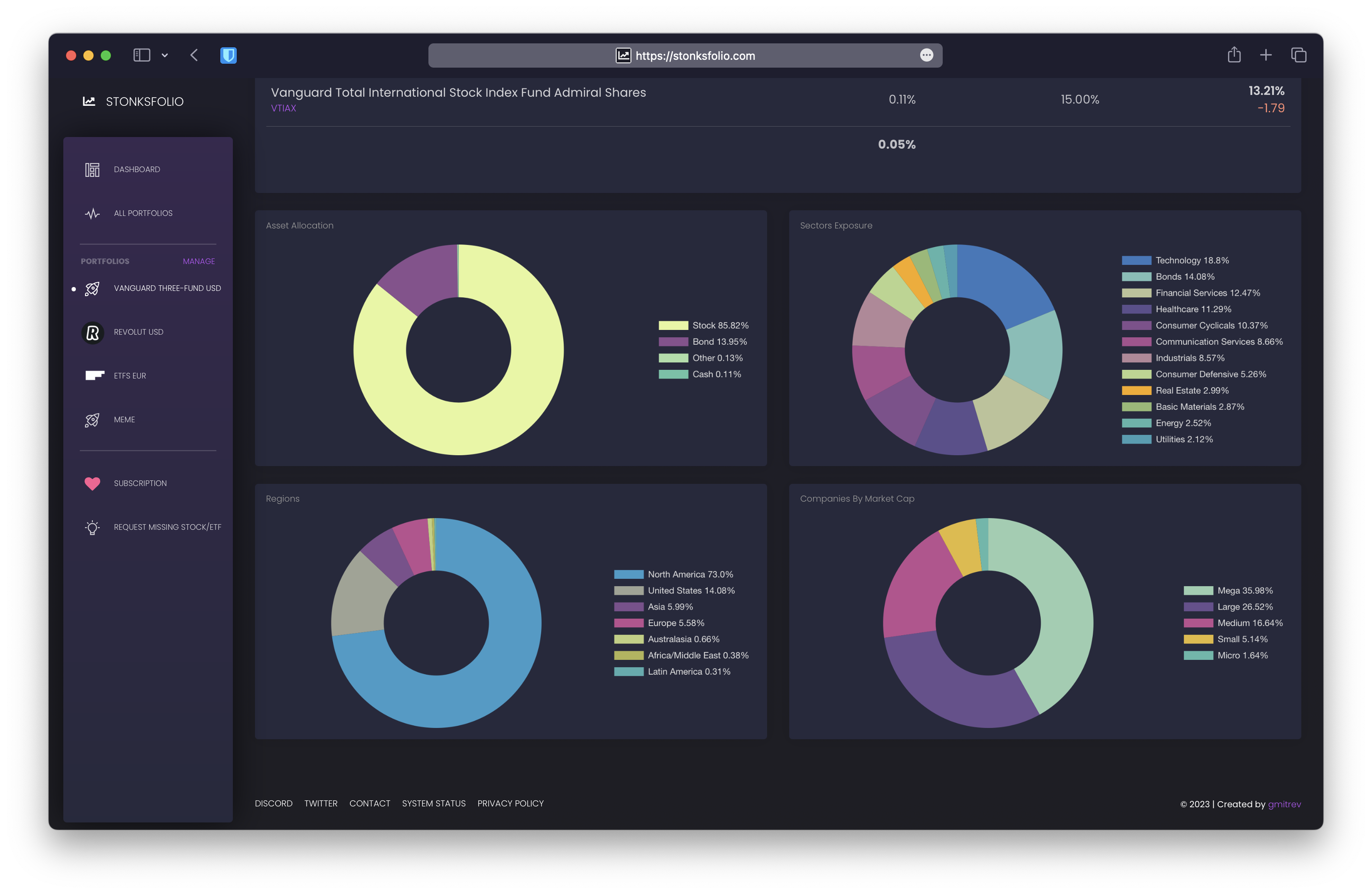
Task: Click the Asset Allocation donut chart
Action: pos(458,350)
